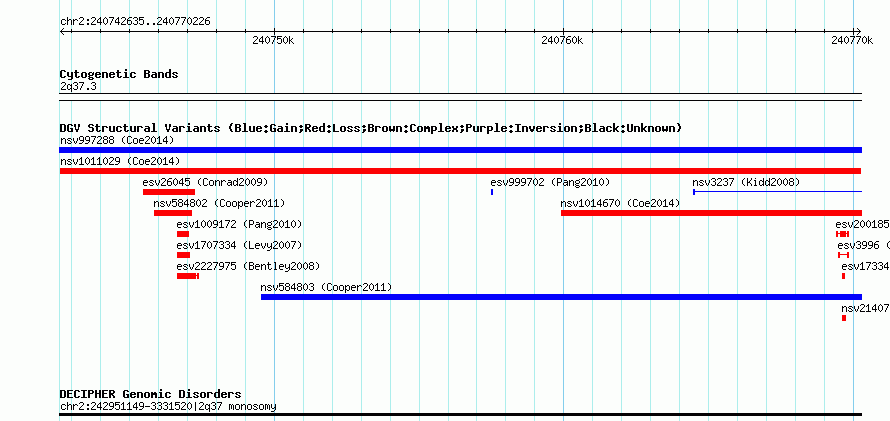Click the blue nsv997288 gain bar
Screen dimensions: 890x421
(x=460, y=150)
